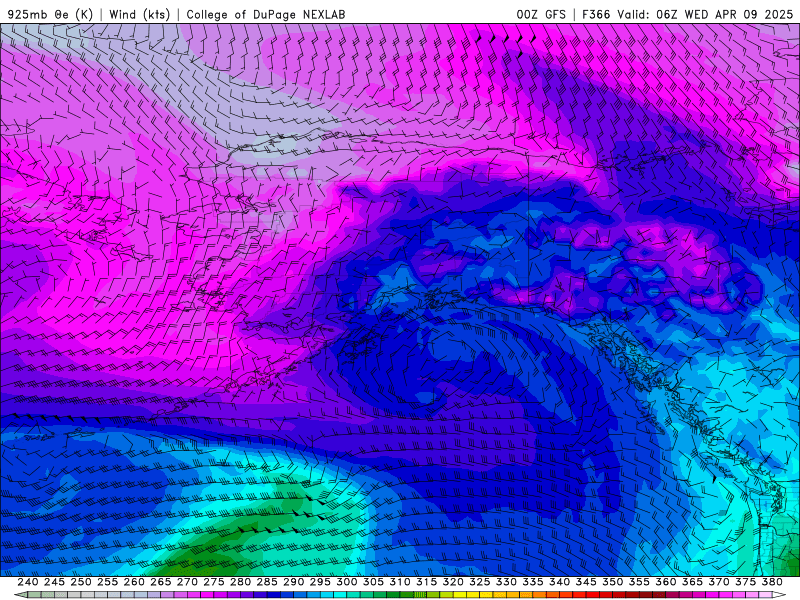Click the 255 legend label
The image size is (800, 600).
click(107, 582)
